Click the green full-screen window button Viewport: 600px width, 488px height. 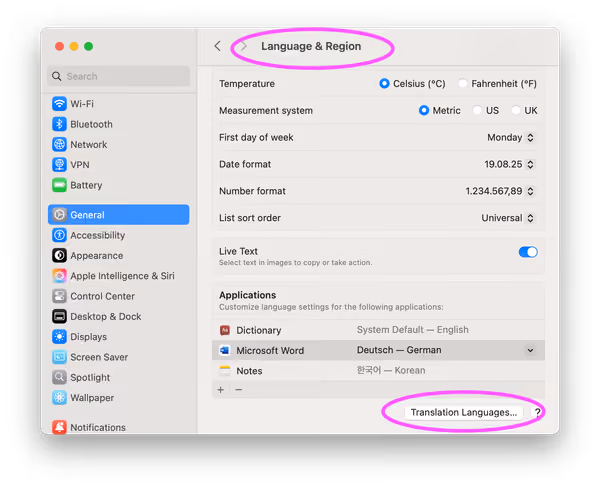pyautogui.click(x=88, y=46)
